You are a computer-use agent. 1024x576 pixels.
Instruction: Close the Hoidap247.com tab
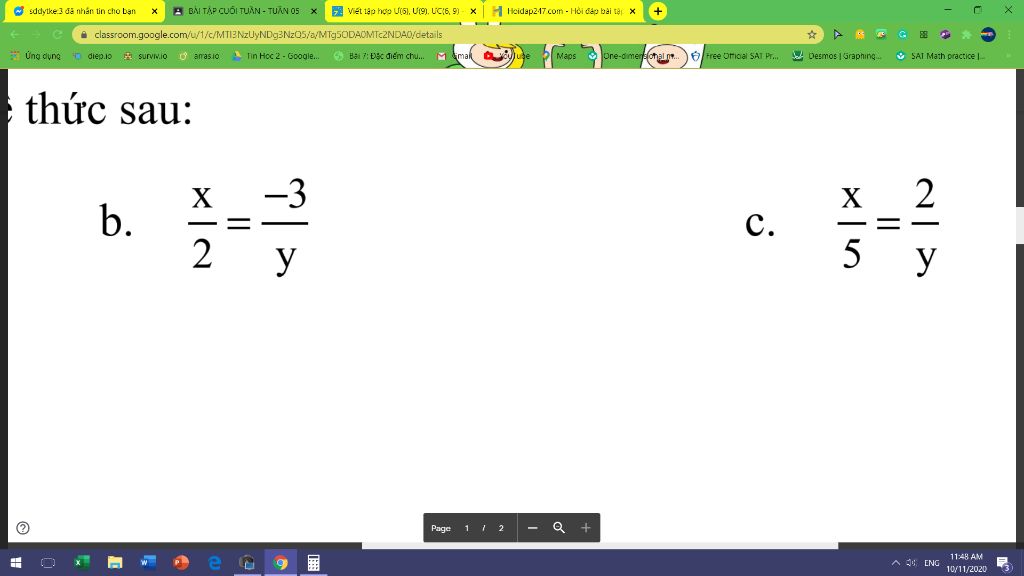point(632,11)
